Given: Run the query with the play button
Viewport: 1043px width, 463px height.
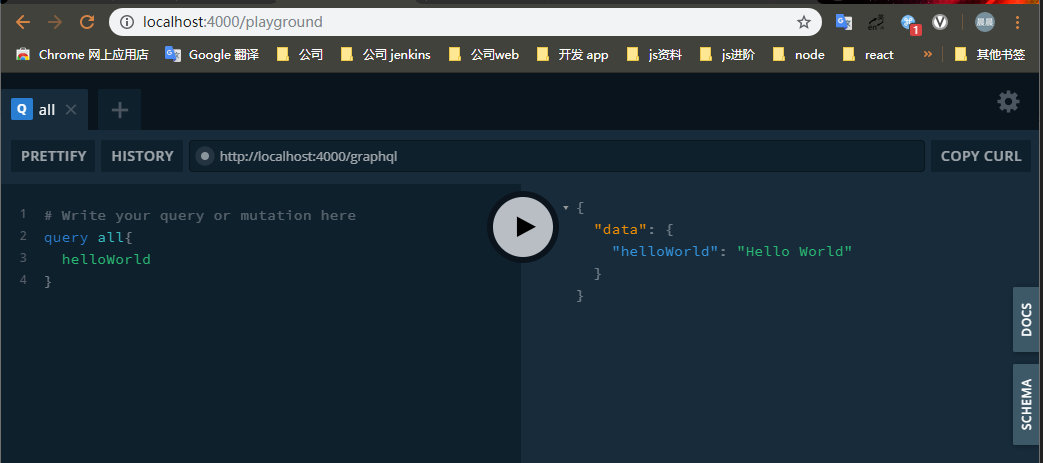Looking at the screenshot, I should (x=523, y=227).
